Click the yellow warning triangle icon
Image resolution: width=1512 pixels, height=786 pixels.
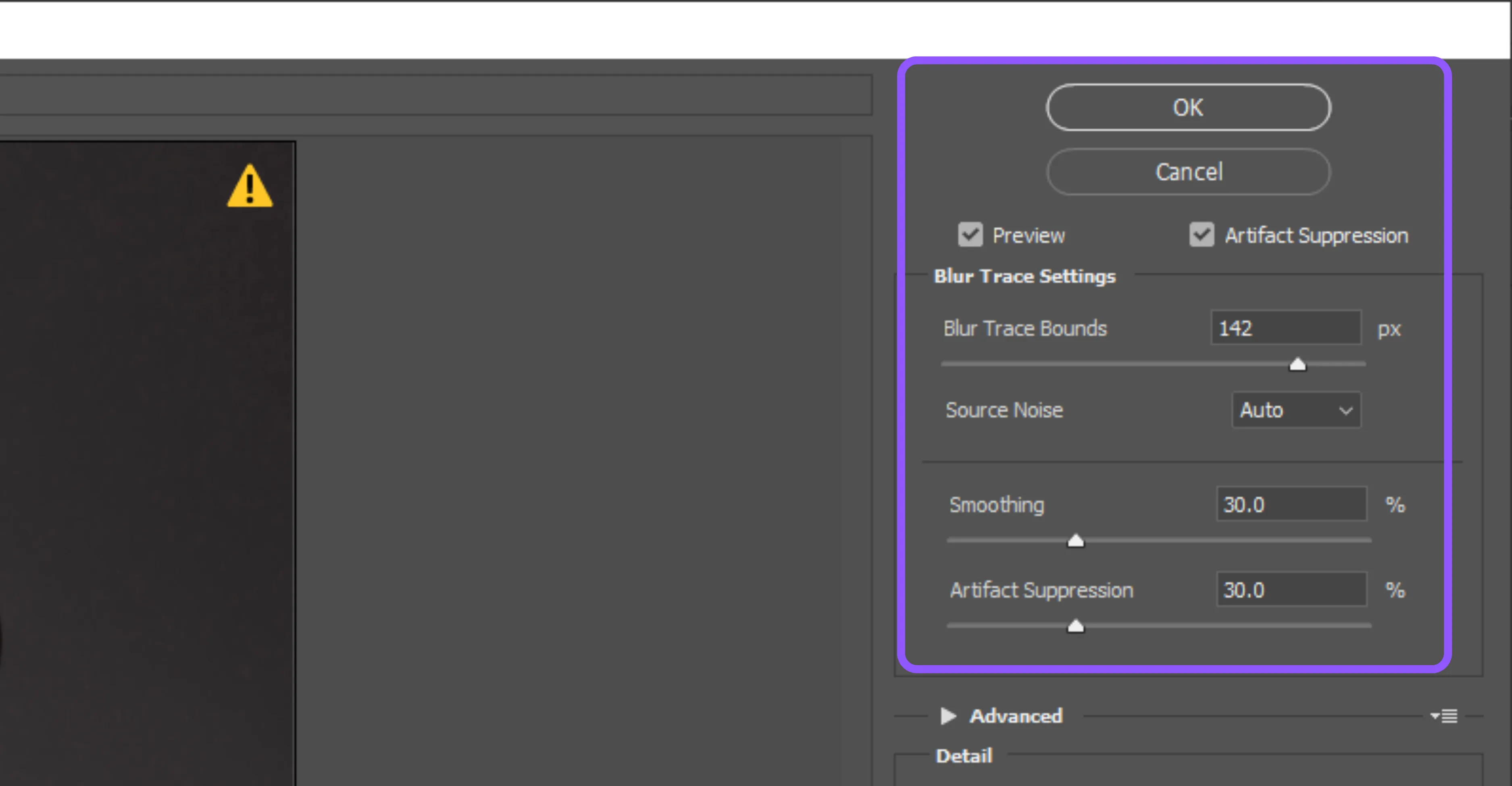point(250,187)
